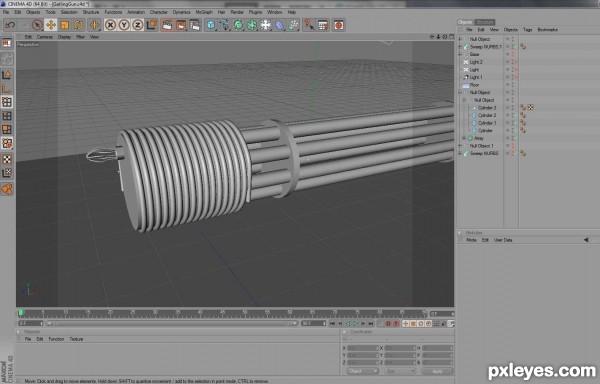This screenshot has height=384, width=600.
Task: Select the Use Edge Tool icon
Action: [7, 116]
